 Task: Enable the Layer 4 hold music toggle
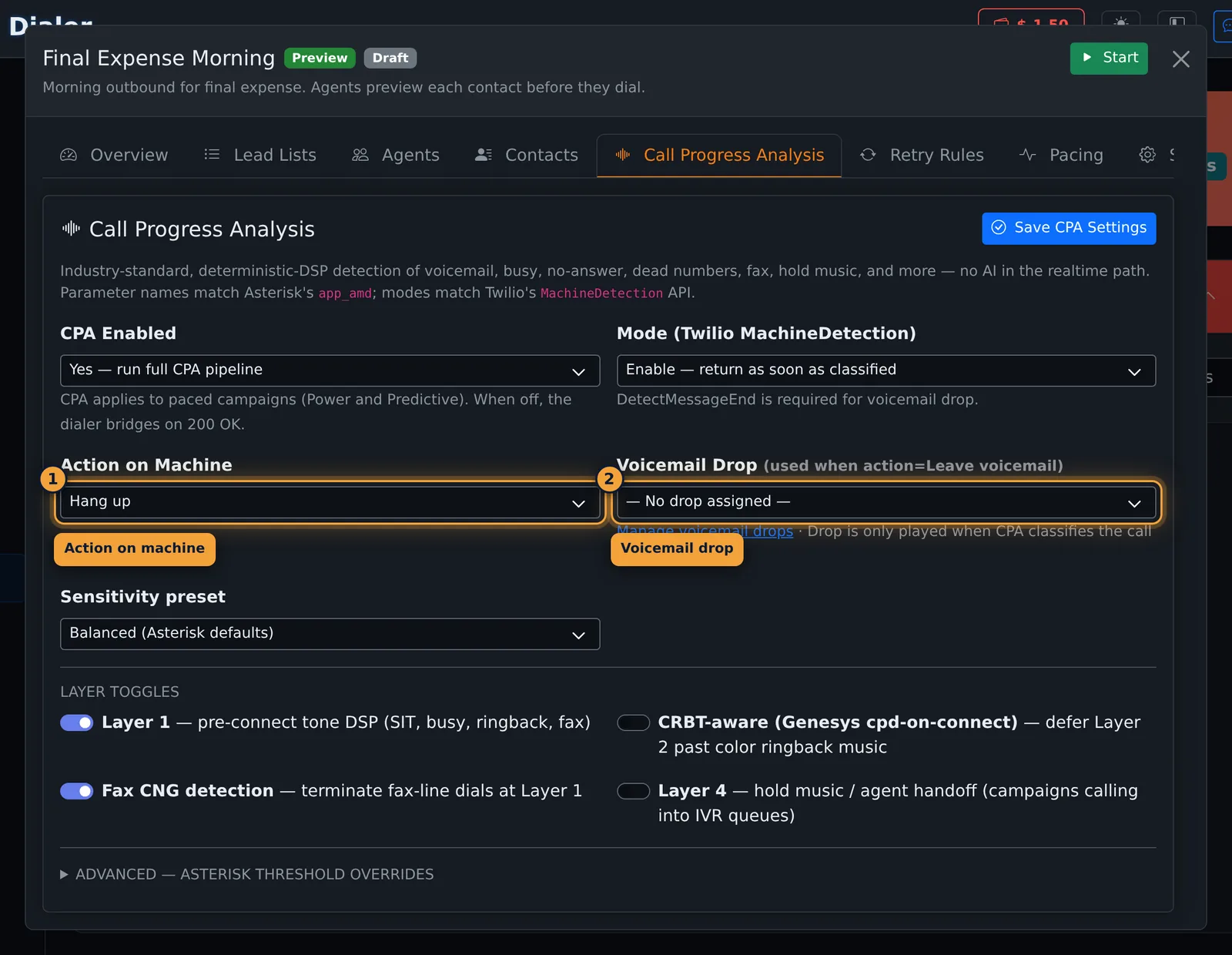pyautogui.click(x=634, y=791)
